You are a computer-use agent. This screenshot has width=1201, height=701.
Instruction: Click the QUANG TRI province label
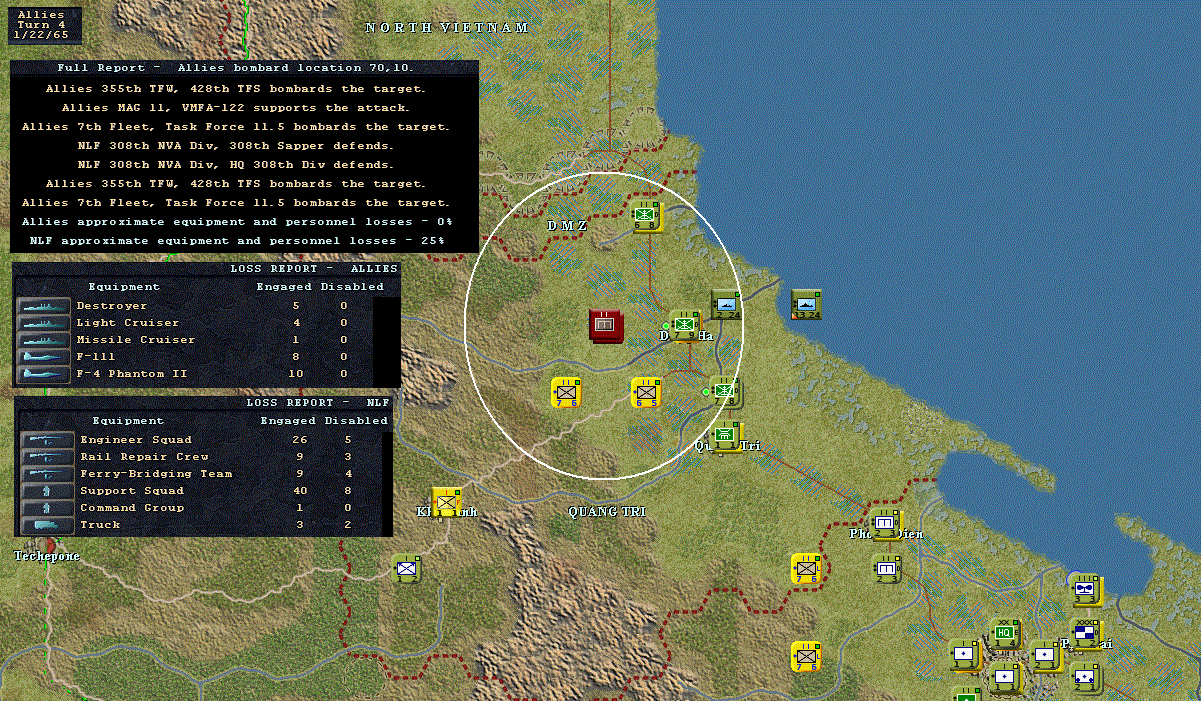(x=607, y=512)
